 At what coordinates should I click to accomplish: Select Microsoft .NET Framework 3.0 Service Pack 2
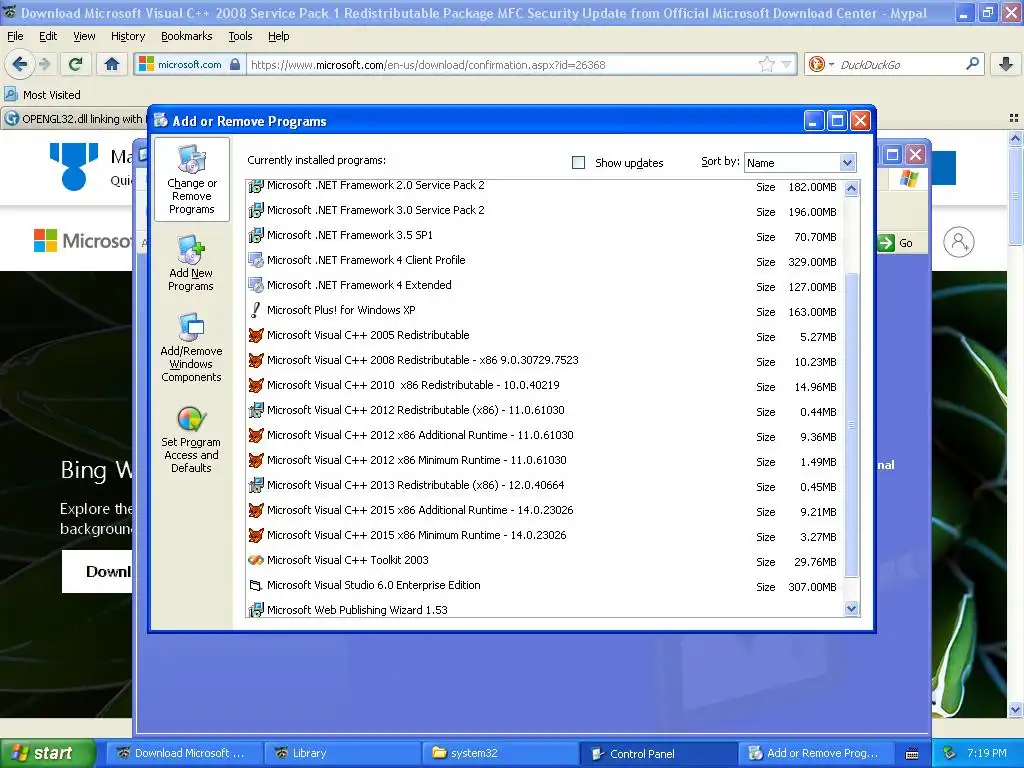[545, 210]
